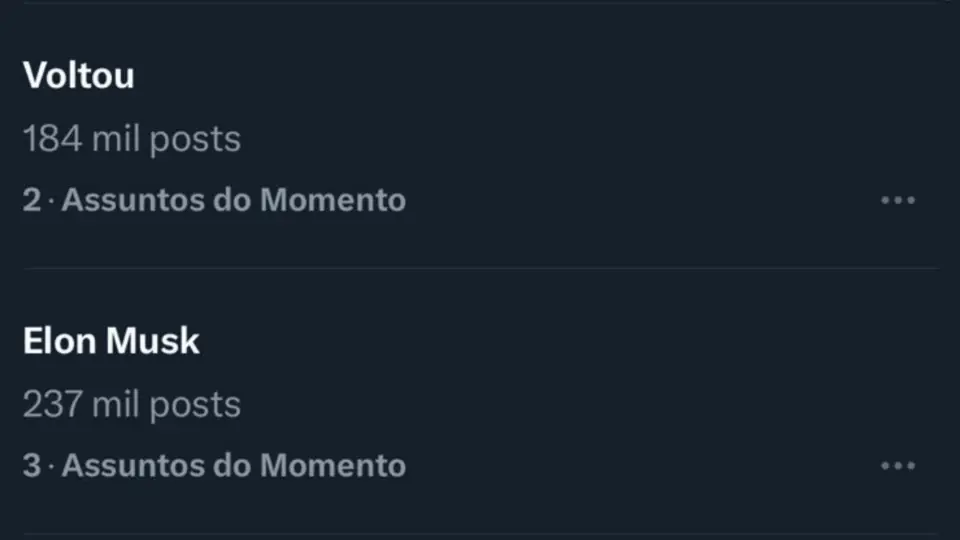The width and height of the screenshot is (960, 540).
Task: Open more options for the Voltou trend
Action: coord(897,201)
